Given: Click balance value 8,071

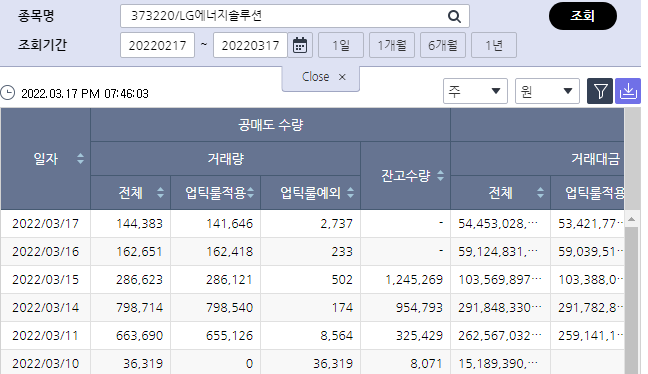Looking at the screenshot, I should [x=426, y=364].
